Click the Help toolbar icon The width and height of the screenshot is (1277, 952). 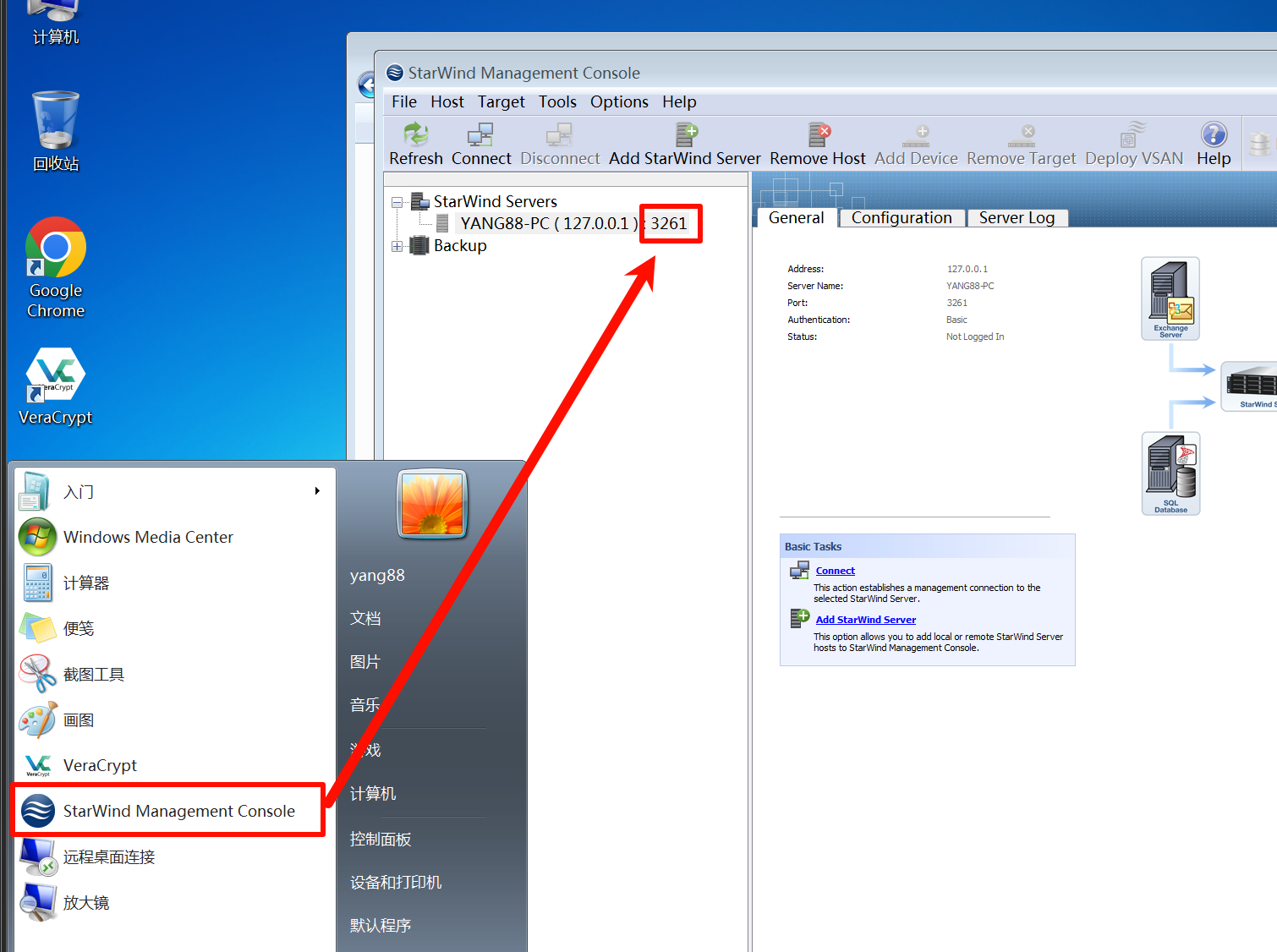click(1214, 134)
